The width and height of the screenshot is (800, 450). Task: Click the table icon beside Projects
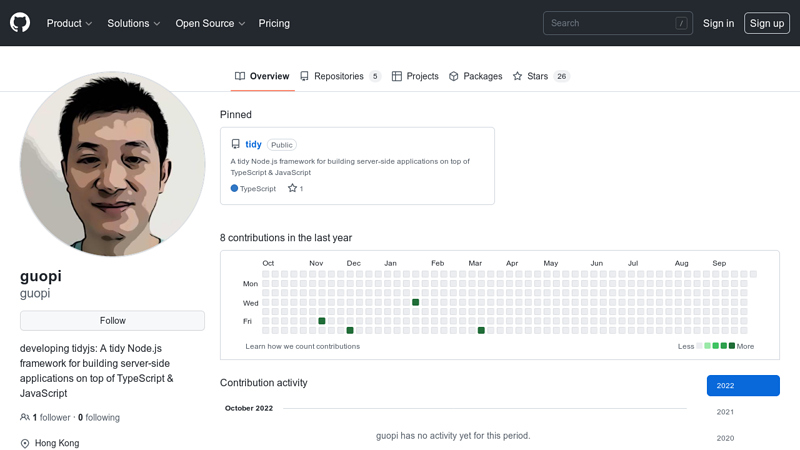pyautogui.click(x=396, y=76)
